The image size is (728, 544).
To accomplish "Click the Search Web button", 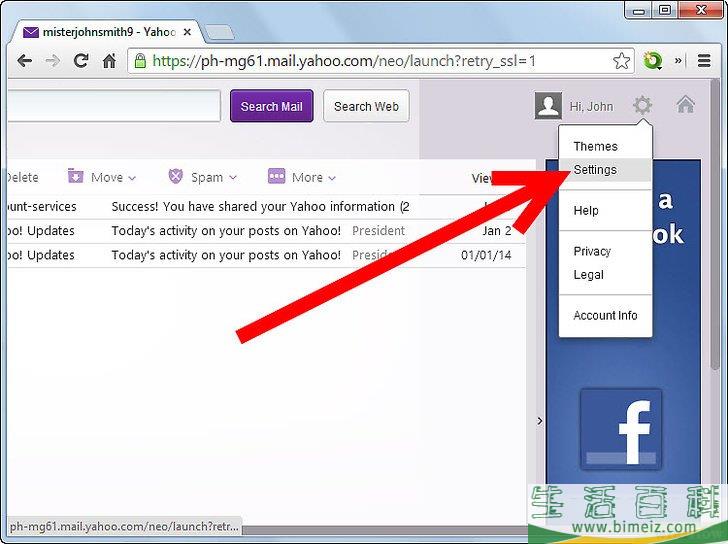I will pos(366,106).
